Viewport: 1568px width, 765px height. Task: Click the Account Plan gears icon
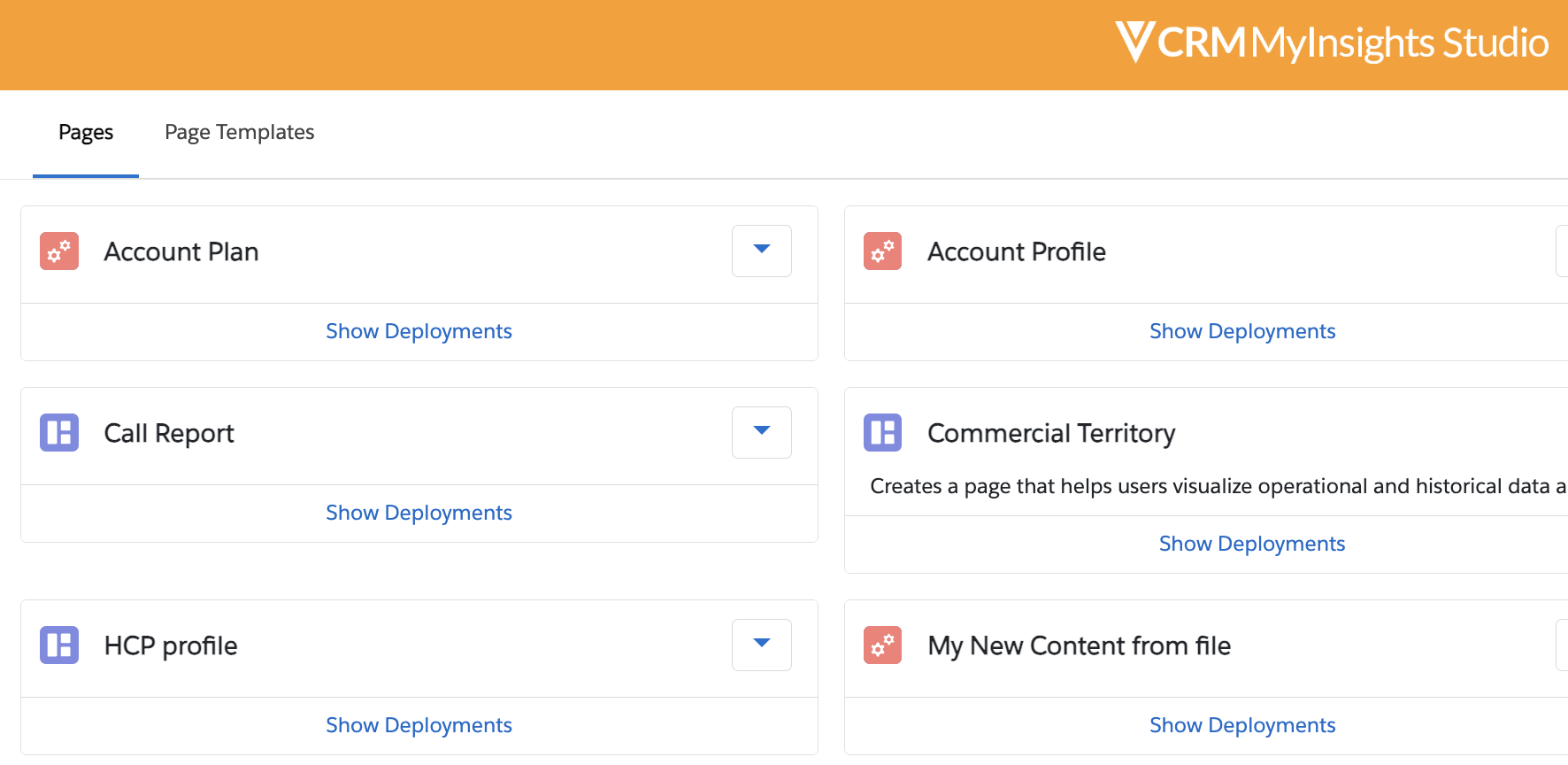[59, 251]
